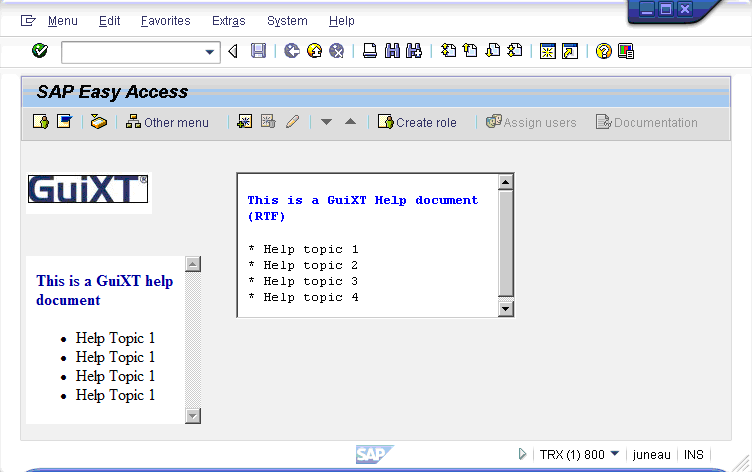Click the HTML help document scroll-up arrow

(193, 264)
